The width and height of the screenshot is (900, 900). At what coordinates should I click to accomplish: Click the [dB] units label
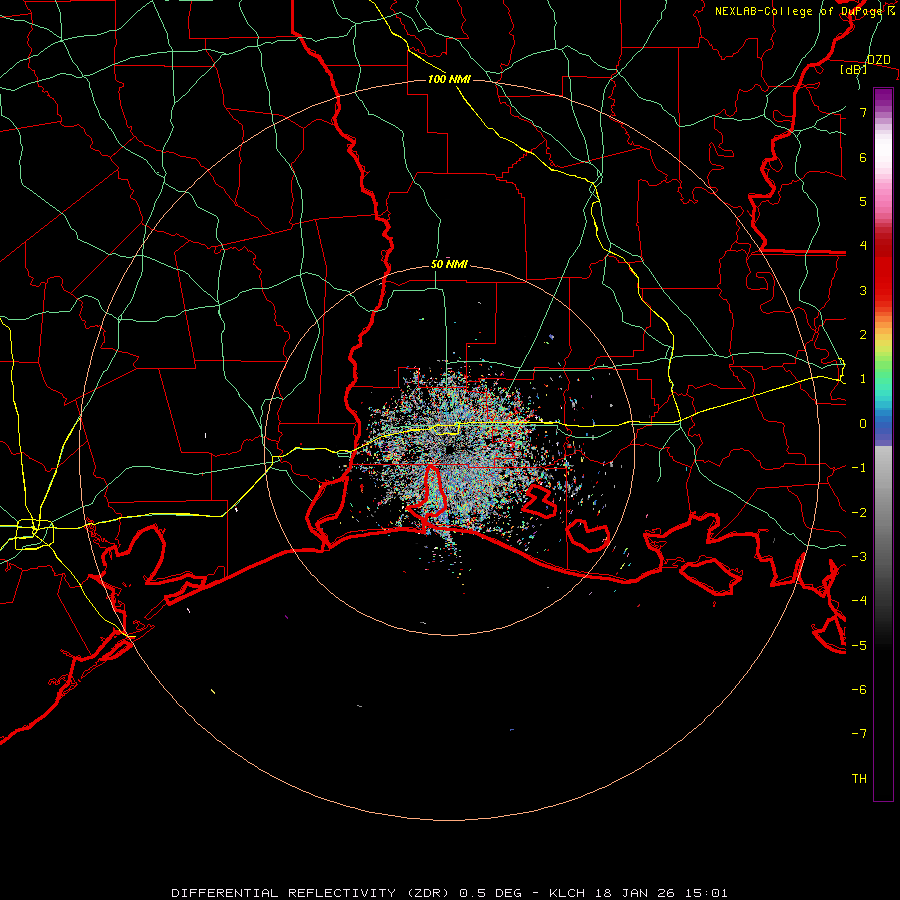(854, 70)
